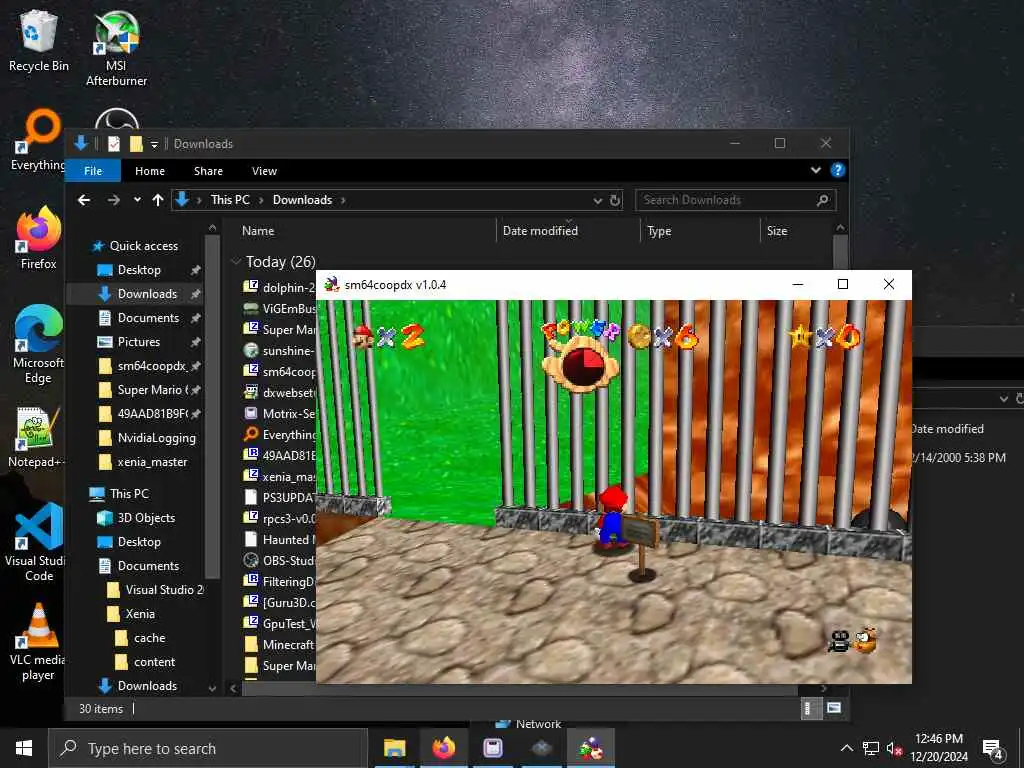Switch to large icons view layout icon
Image resolution: width=1024 pixels, height=768 pixels.
coord(833,708)
